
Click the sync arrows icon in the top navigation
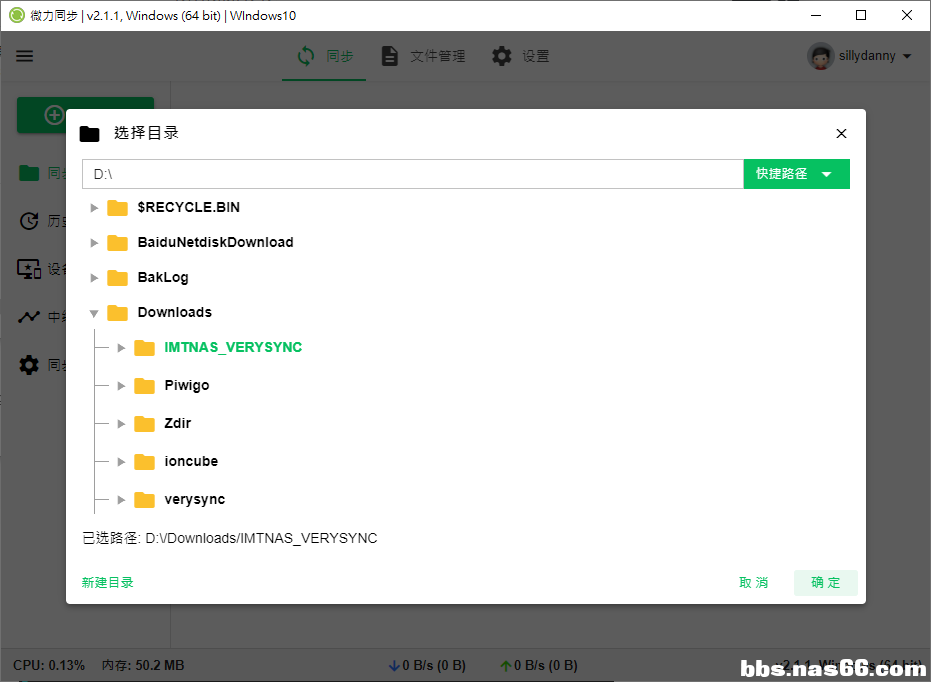pyautogui.click(x=306, y=56)
